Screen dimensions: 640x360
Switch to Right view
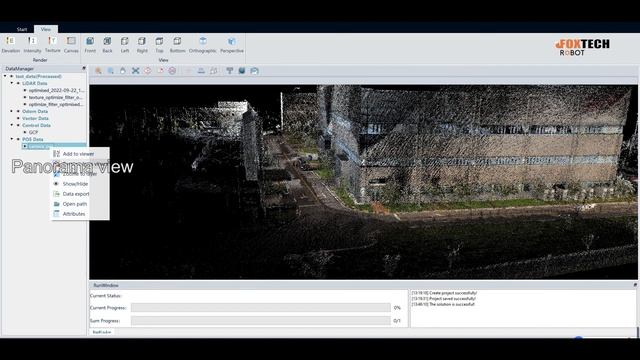(142, 44)
